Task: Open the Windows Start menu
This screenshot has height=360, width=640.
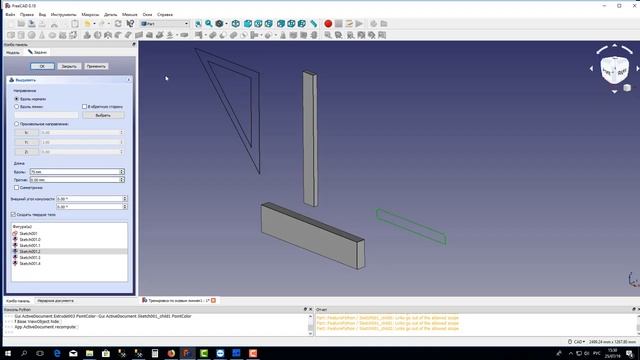Action: tap(8, 353)
